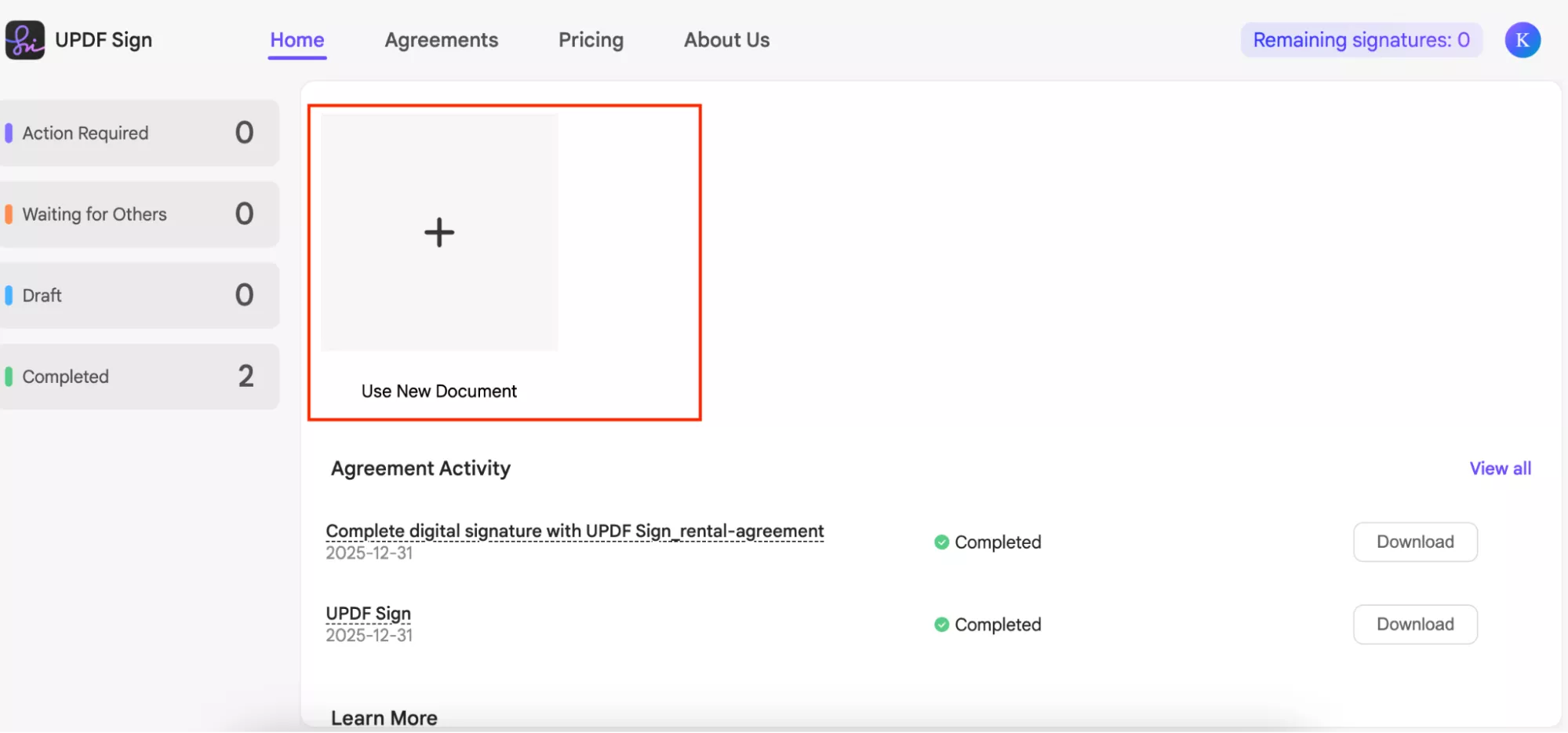Click the UPDF Sign logo icon
Screen dimensions: 1568x733
pos(24,39)
